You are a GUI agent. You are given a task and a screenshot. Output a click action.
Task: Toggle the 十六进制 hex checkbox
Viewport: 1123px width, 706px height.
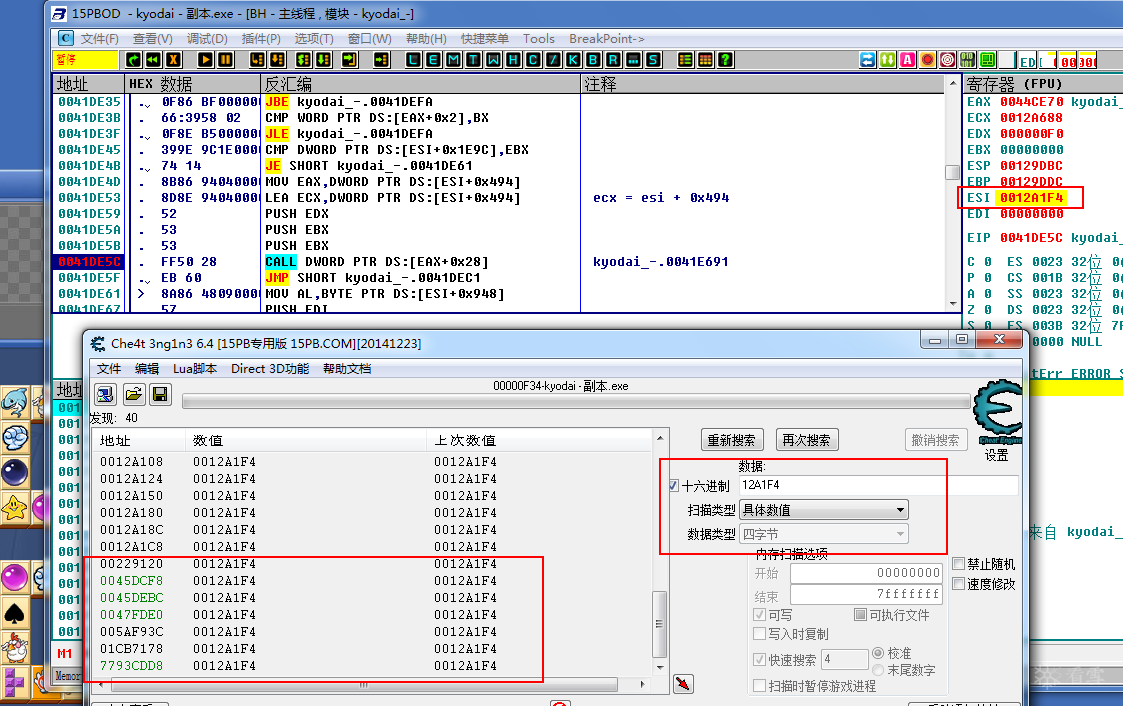coord(673,485)
